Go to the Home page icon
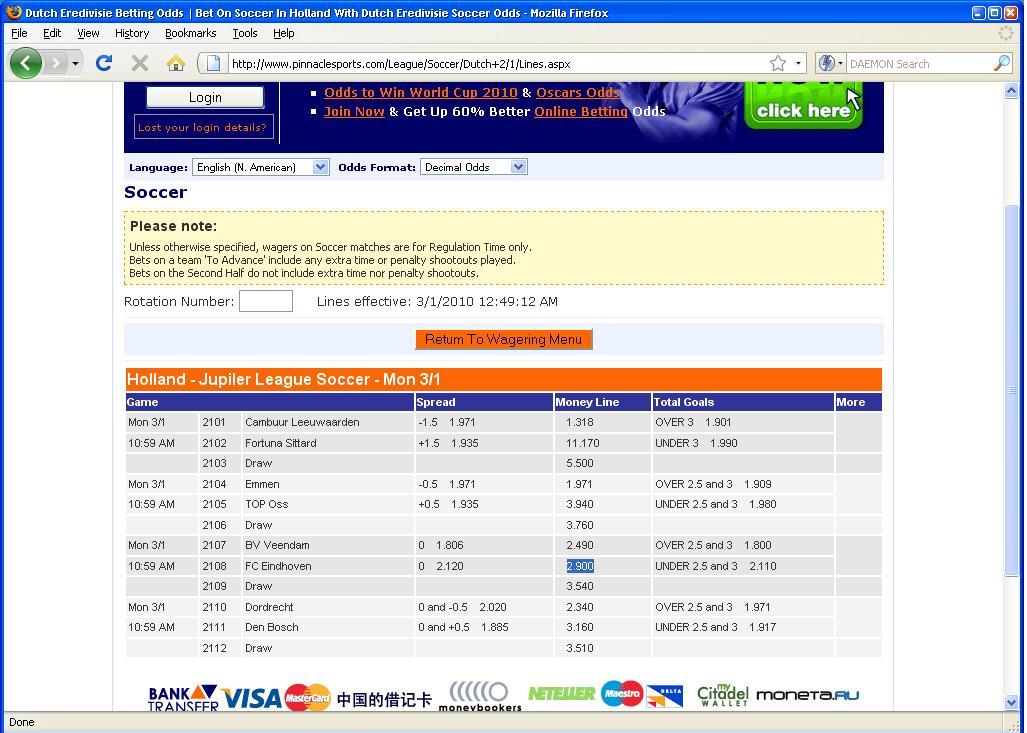This screenshot has height=733, width=1027. coord(176,64)
